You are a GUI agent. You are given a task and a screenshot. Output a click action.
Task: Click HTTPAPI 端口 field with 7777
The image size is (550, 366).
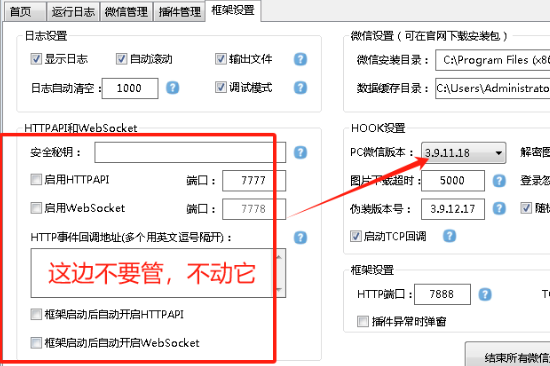254,180
